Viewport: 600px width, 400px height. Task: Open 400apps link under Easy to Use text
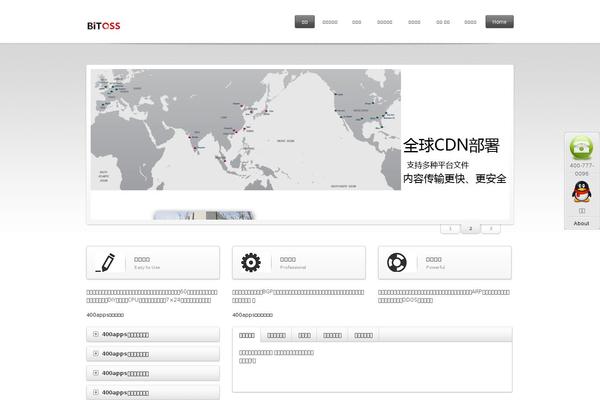pyautogui.click(x=105, y=315)
